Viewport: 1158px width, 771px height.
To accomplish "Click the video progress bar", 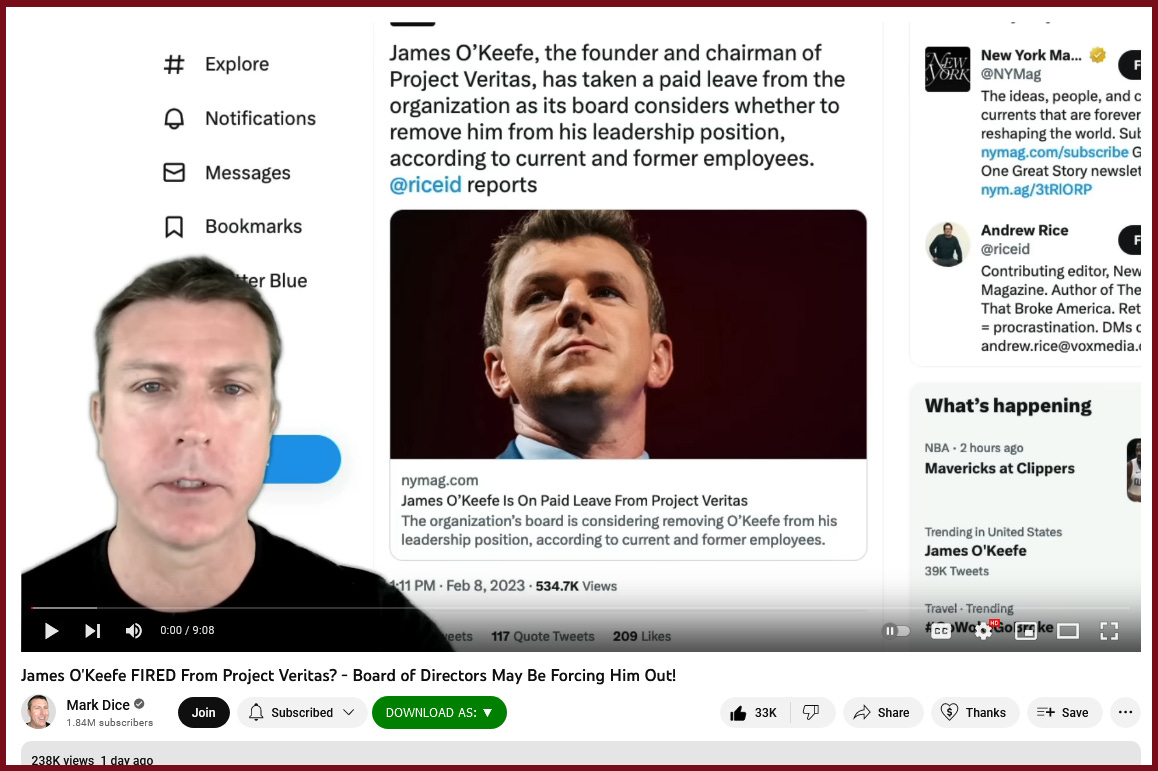I will pyautogui.click(x=580, y=608).
